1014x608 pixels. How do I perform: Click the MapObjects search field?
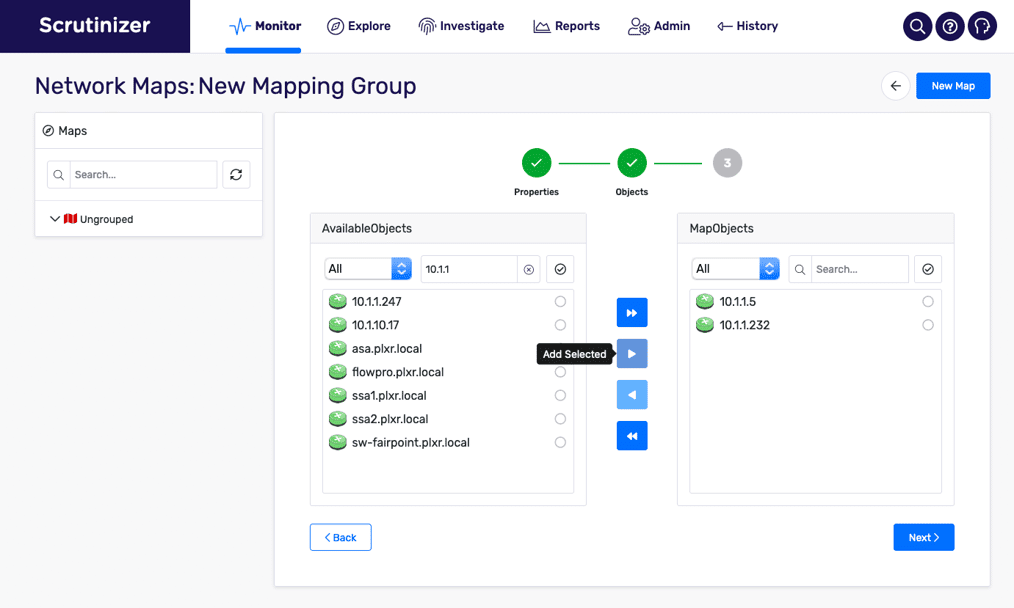(x=859, y=269)
